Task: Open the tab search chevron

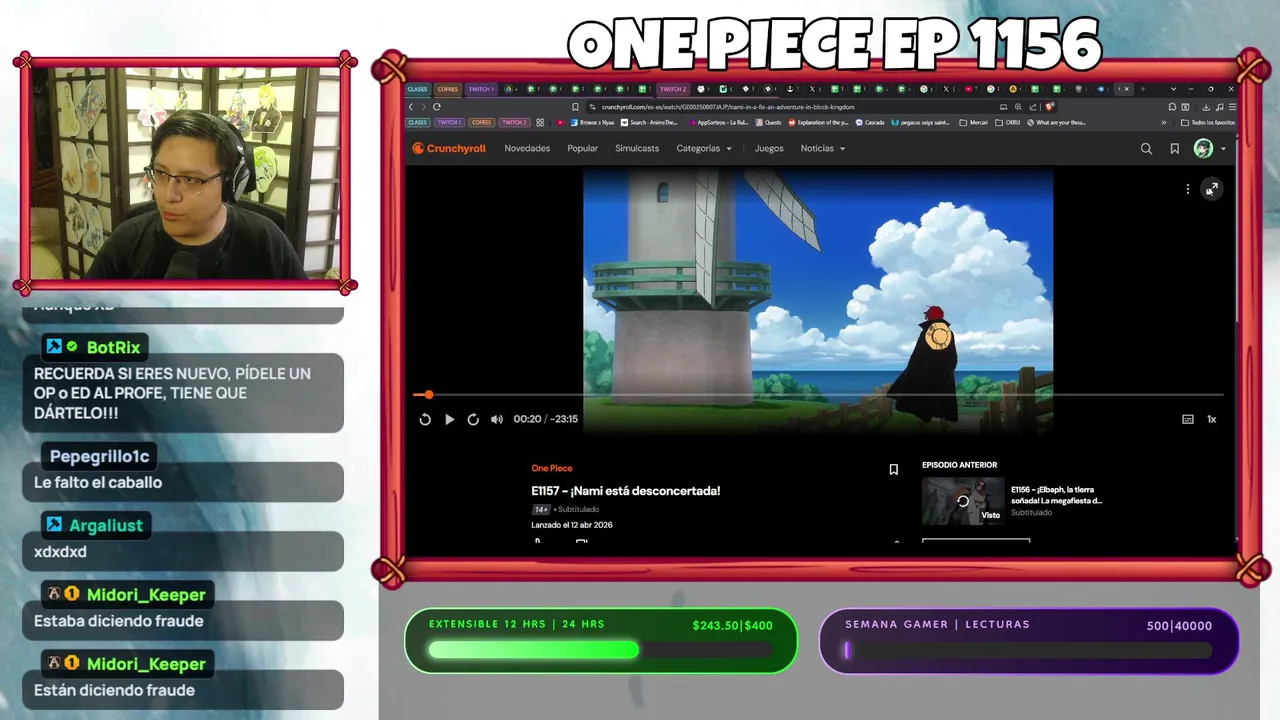Action: [x=1173, y=89]
